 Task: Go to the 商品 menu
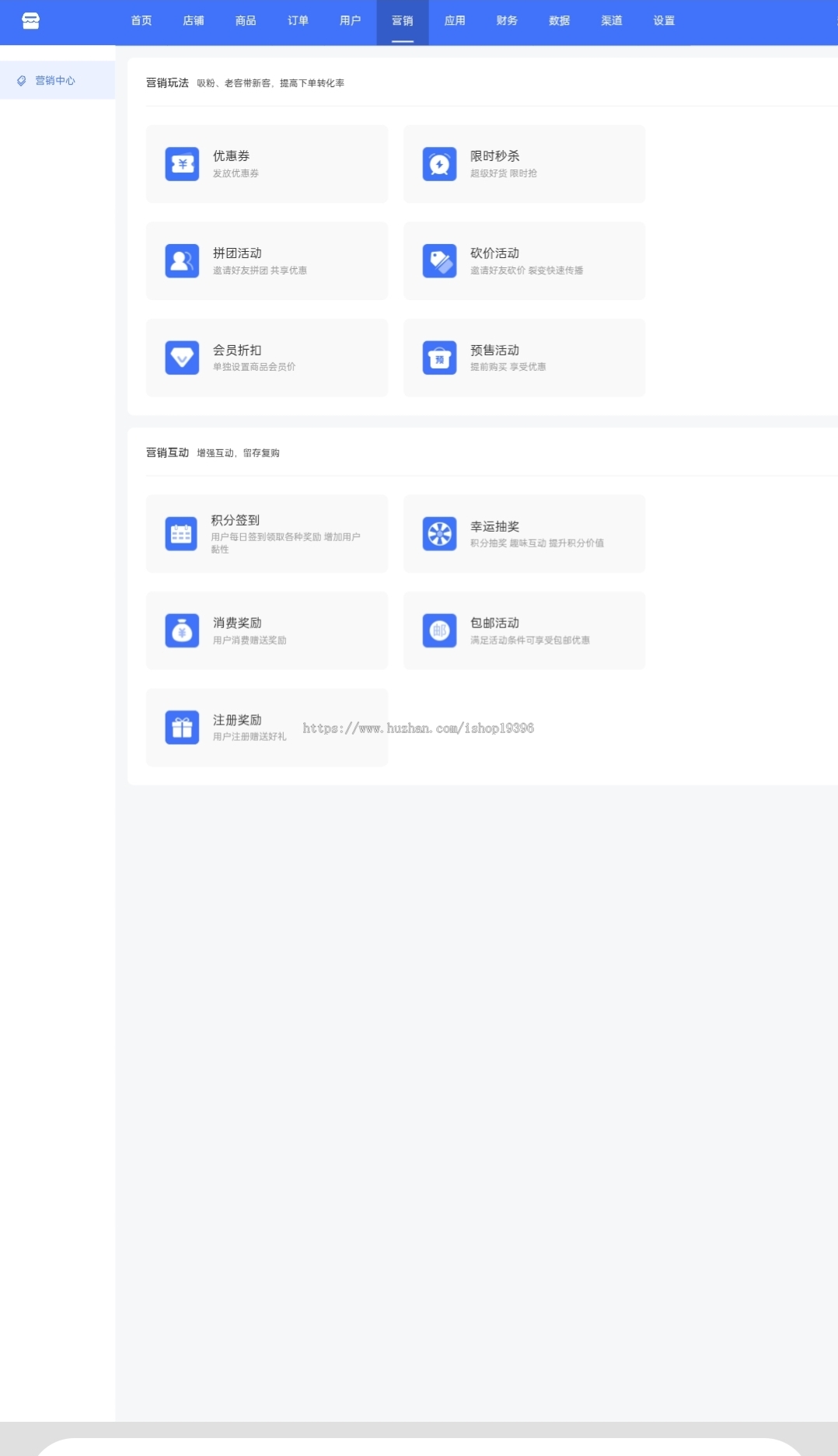(246, 21)
